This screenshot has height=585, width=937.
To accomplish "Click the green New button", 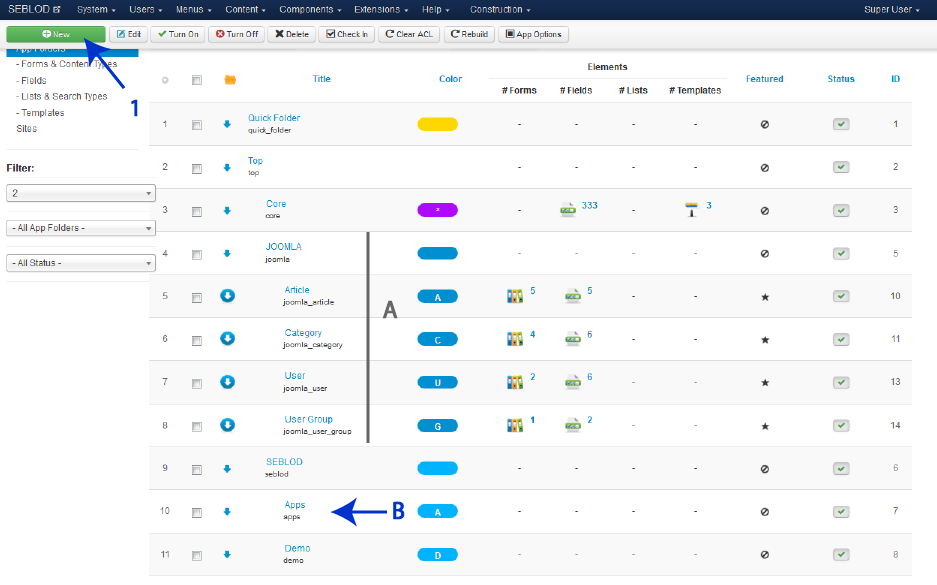I will pyautogui.click(x=56, y=34).
